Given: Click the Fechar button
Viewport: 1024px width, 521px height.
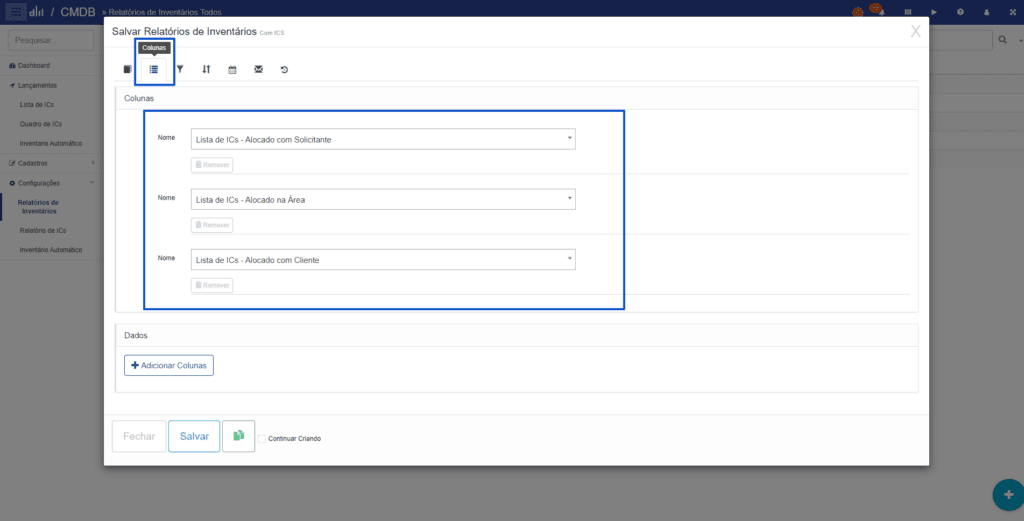Looking at the screenshot, I should pyautogui.click(x=139, y=436).
